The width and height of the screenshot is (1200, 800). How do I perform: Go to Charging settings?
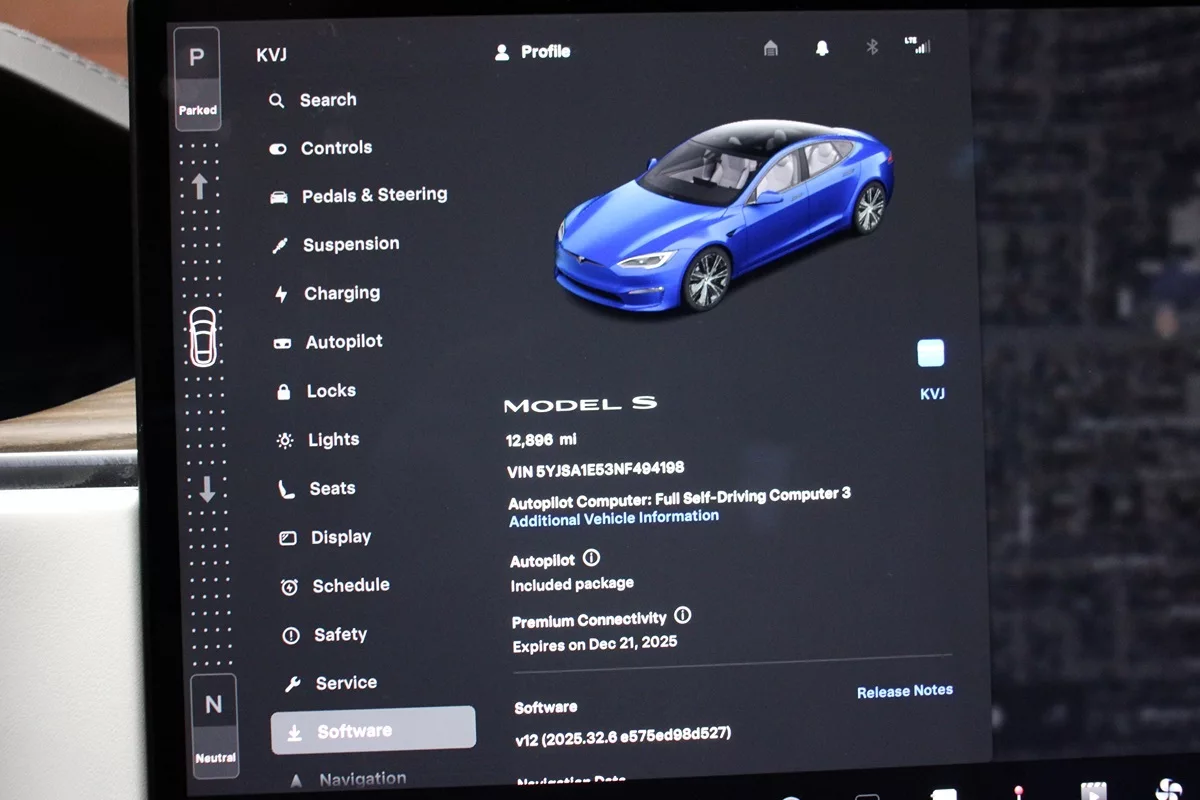(x=340, y=293)
